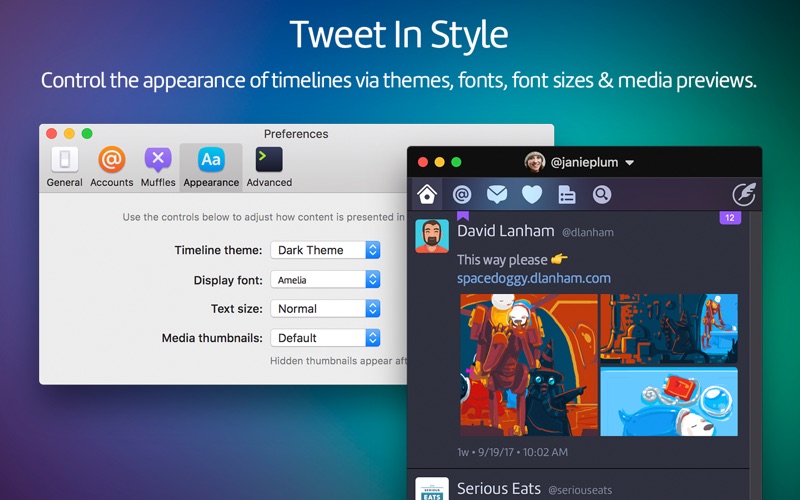
Task: Open Accounts preferences tab
Action: [x=112, y=167]
